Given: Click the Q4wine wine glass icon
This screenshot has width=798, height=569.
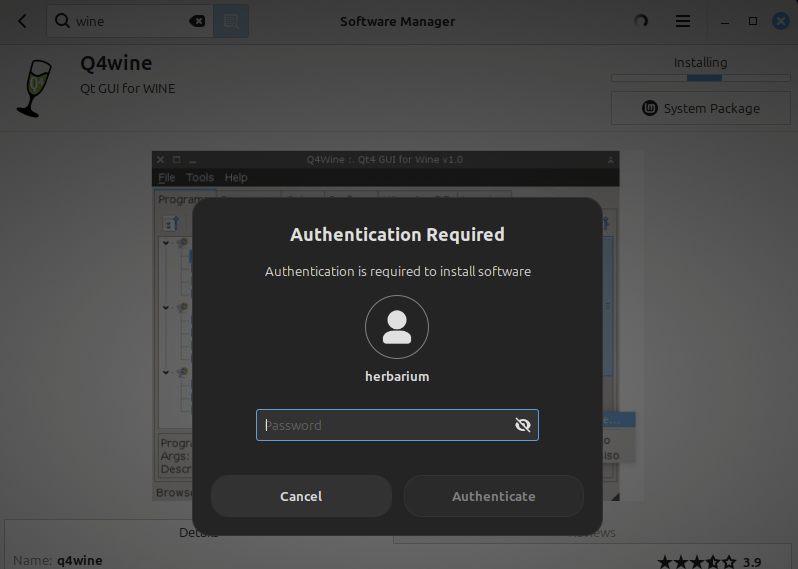Looking at the screenshot, I should coord(34,88).
